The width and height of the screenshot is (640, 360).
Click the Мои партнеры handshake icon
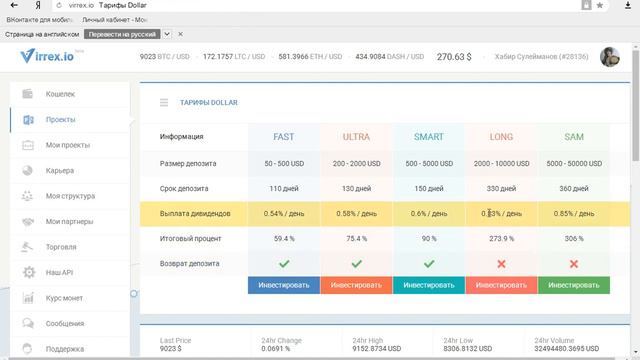pyautogui.click(x=28, y=222)
